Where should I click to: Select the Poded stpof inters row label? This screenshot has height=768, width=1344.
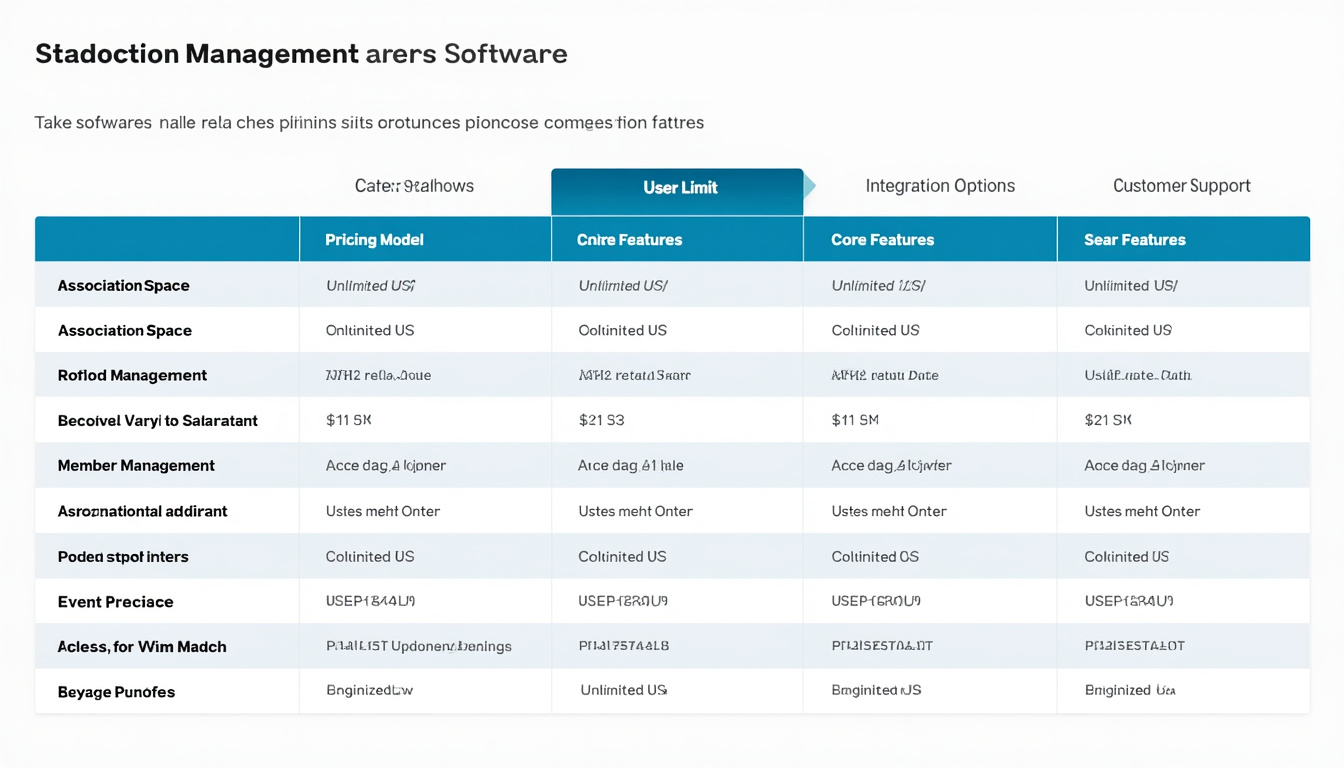click(x=123, y=557)
